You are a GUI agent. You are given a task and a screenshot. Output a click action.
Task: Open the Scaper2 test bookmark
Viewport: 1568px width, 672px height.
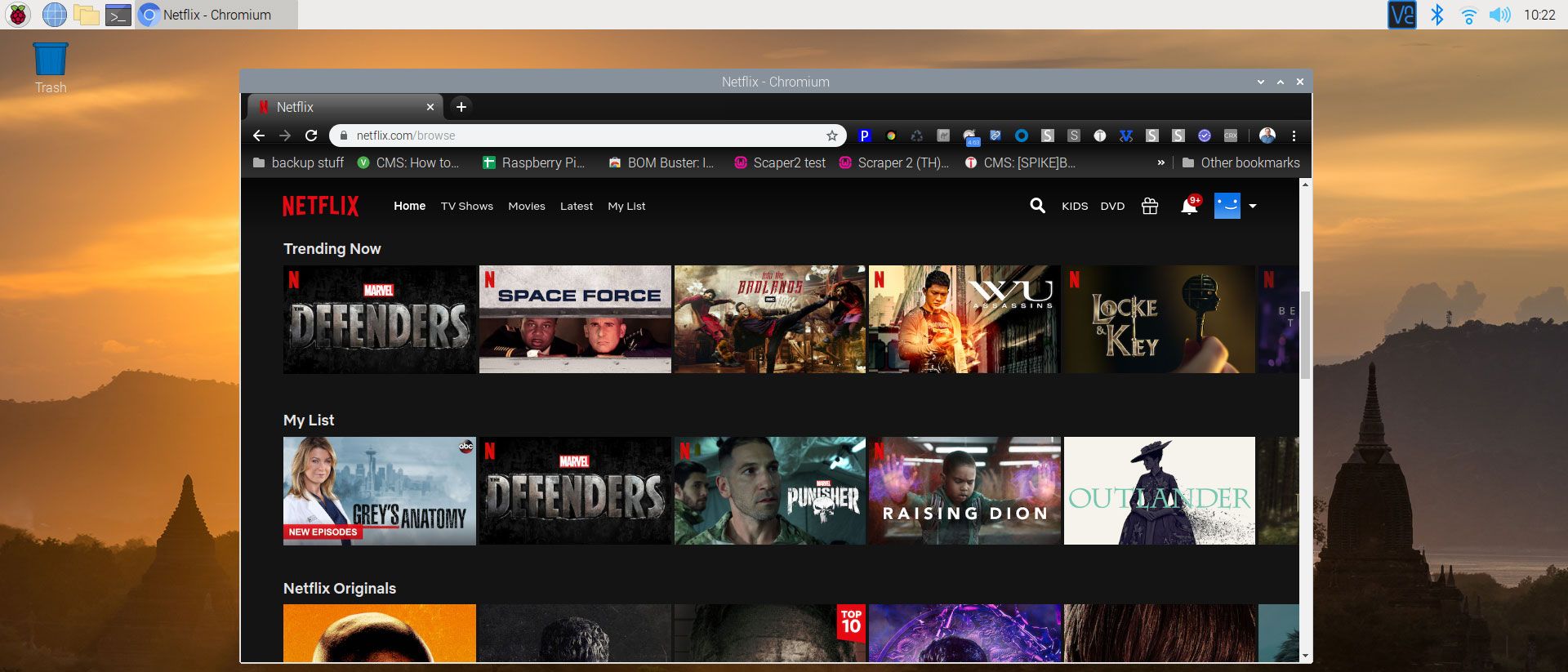pos(780,162)
